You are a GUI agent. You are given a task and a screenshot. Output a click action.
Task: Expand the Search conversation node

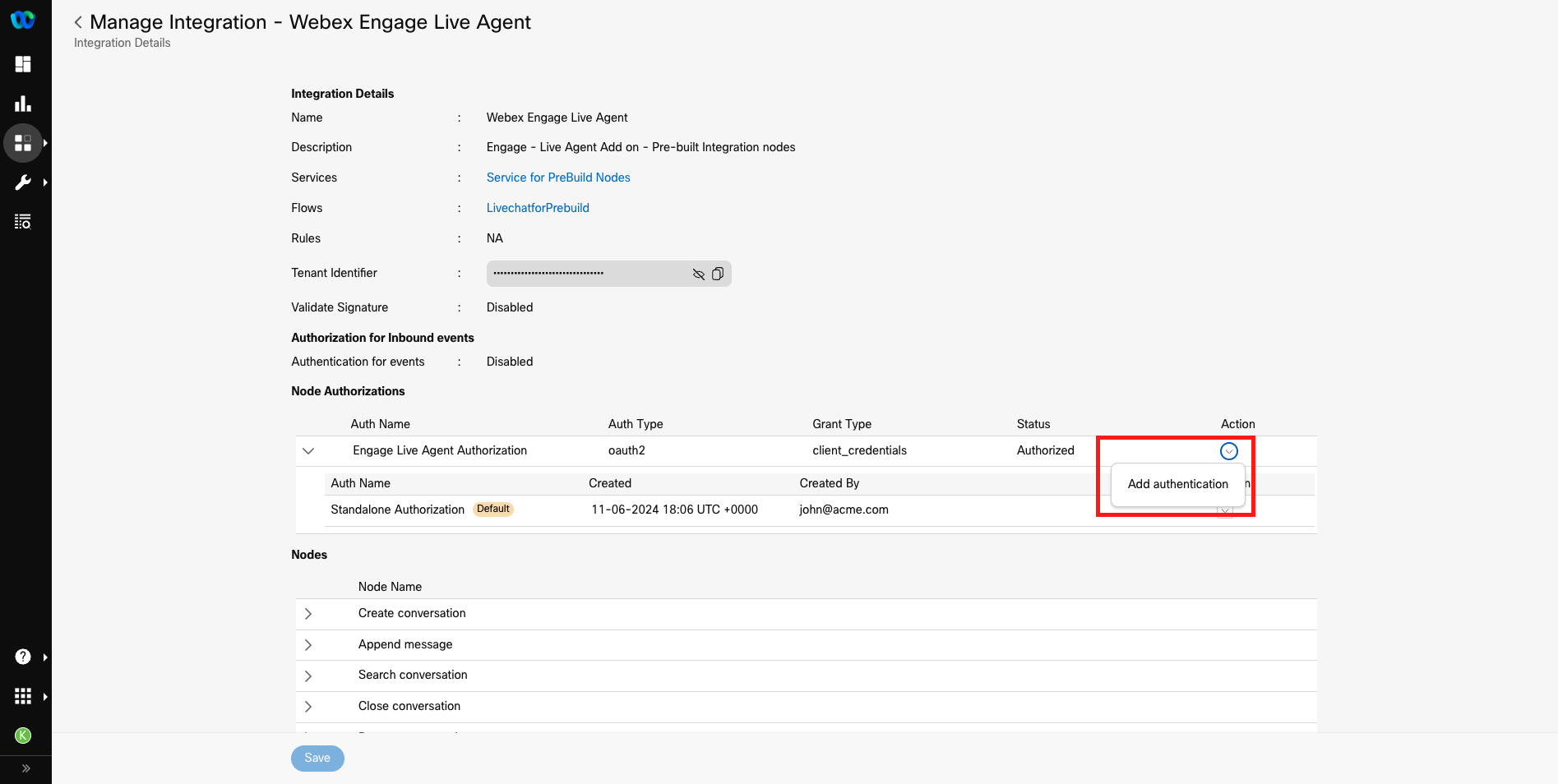[x=308, y=676]
